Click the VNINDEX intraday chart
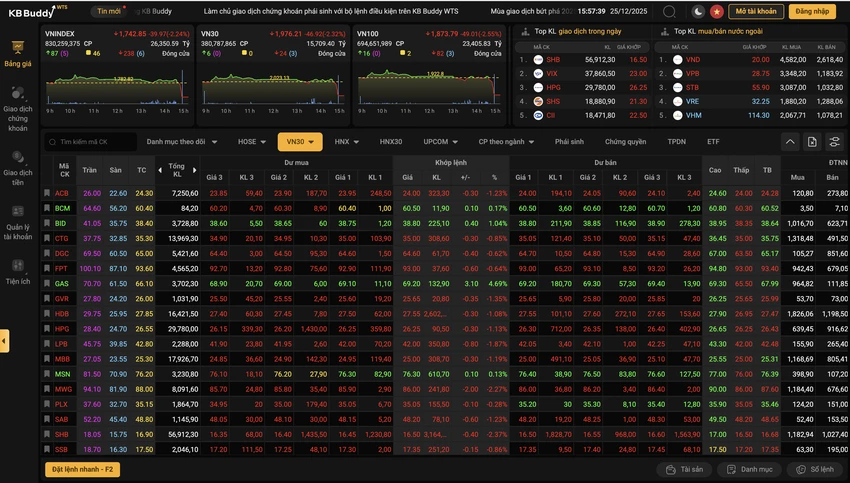This screenshot has width=850, height=483. [117, 88]
